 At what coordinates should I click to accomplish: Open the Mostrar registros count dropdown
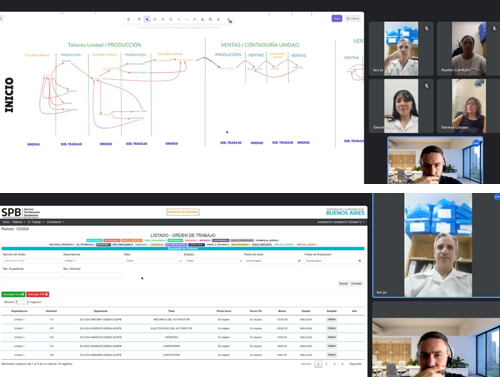pyautogui.click(x=22, y=302)
